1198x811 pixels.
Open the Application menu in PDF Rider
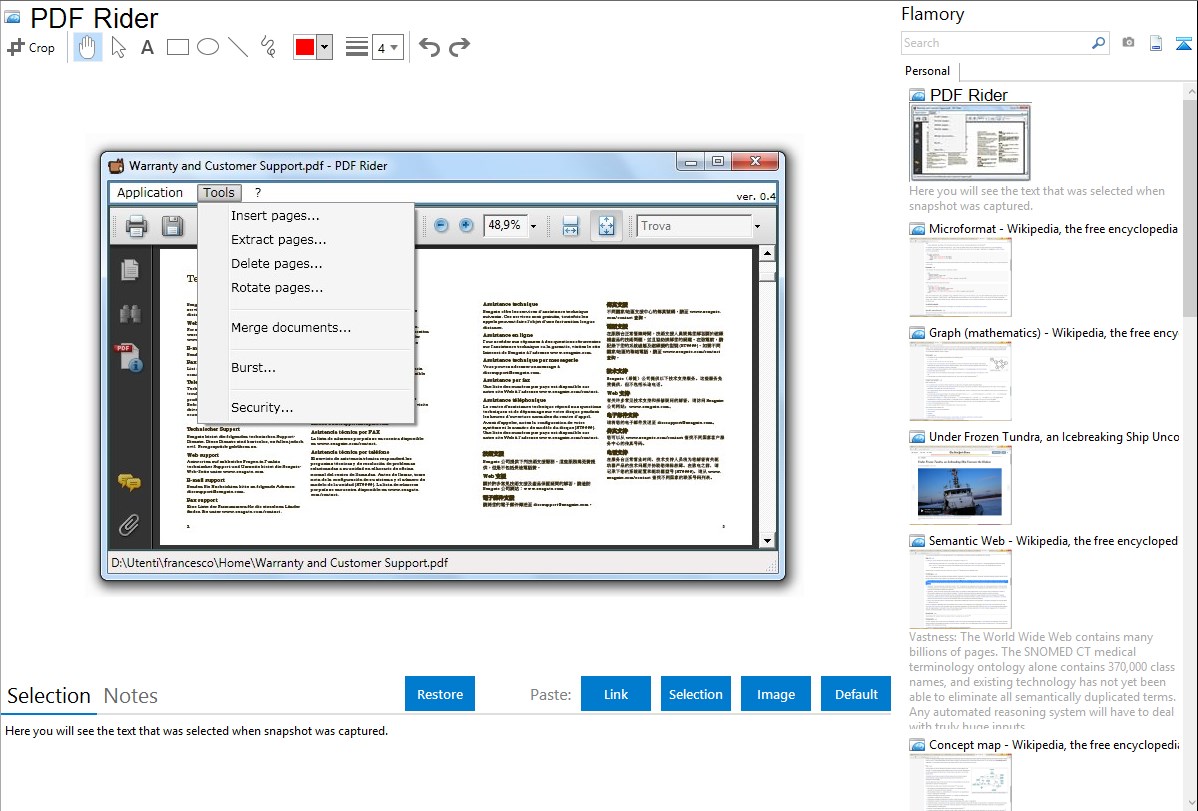pyautogui.click(x=150, y=193)
